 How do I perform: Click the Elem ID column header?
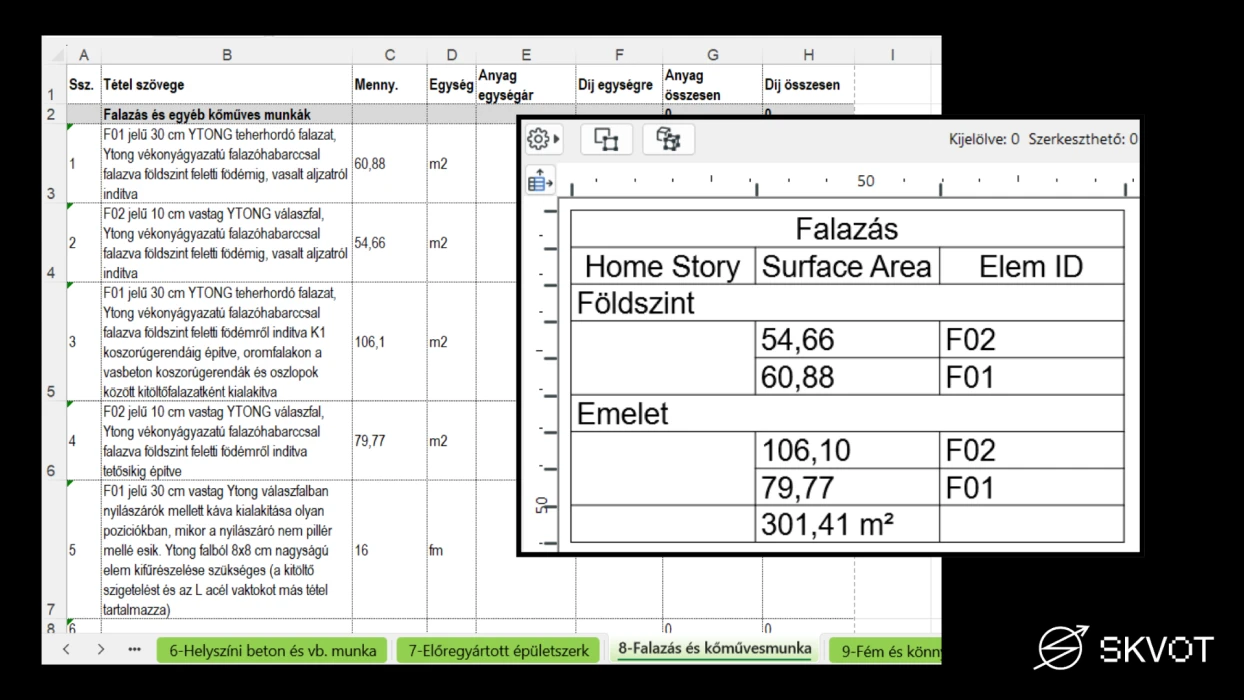1030,267
